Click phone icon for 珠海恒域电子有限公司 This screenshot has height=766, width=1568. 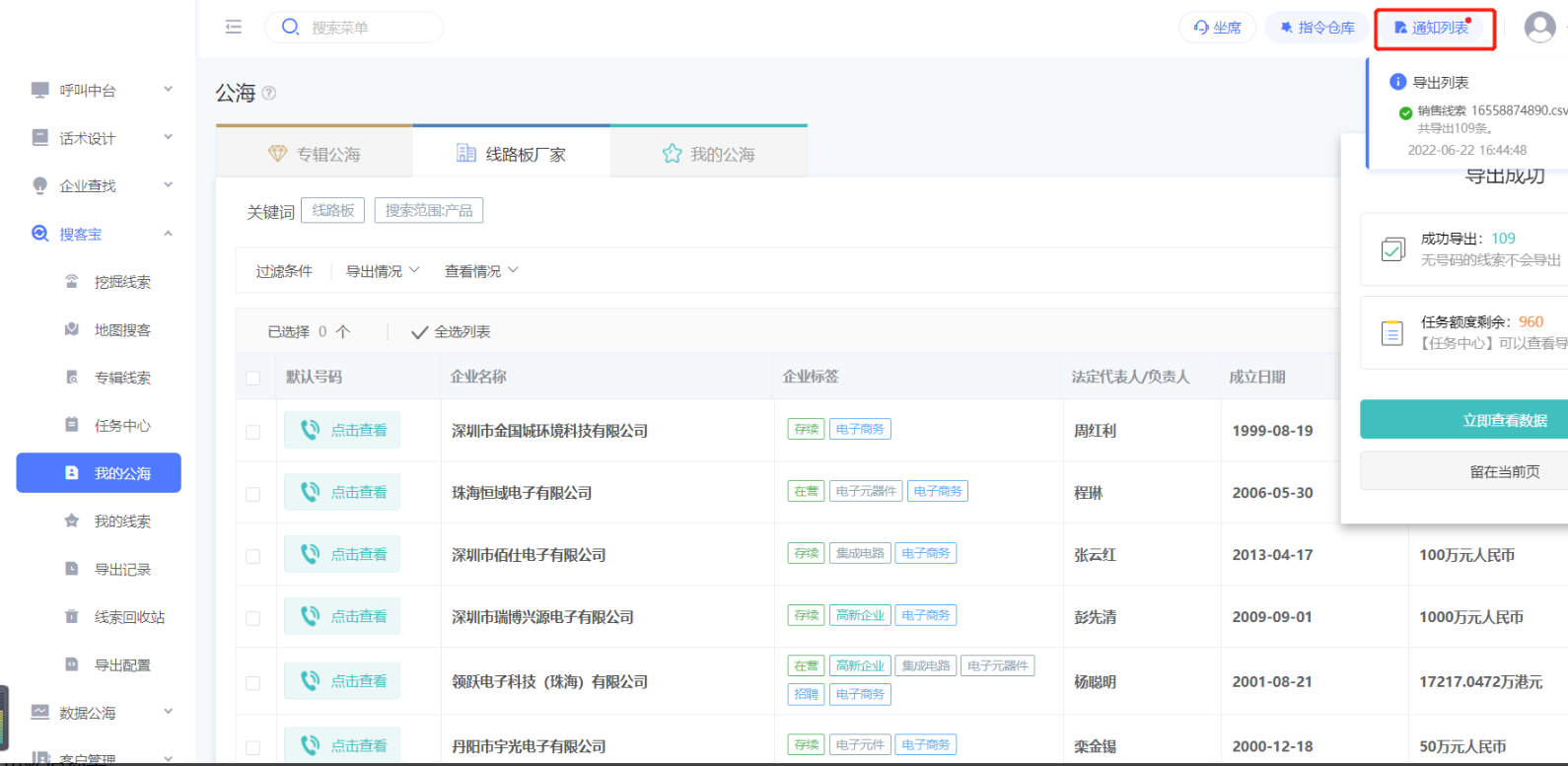coord(310,492)
